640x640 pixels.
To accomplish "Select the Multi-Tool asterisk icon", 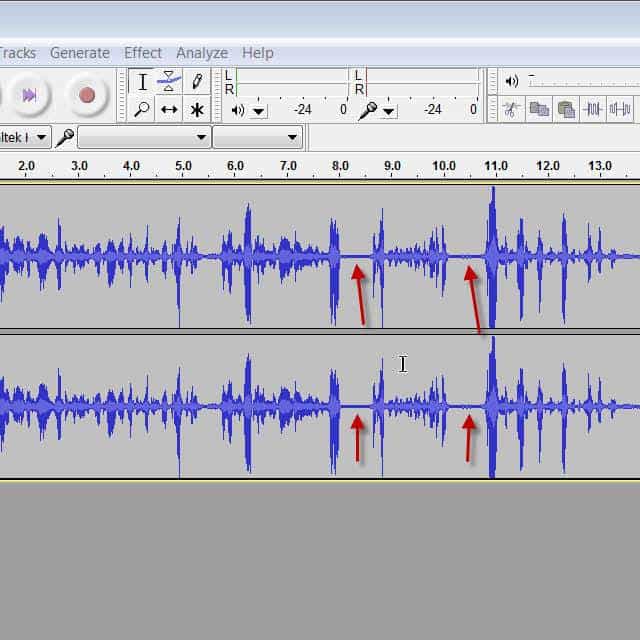I will coord(197,110).
